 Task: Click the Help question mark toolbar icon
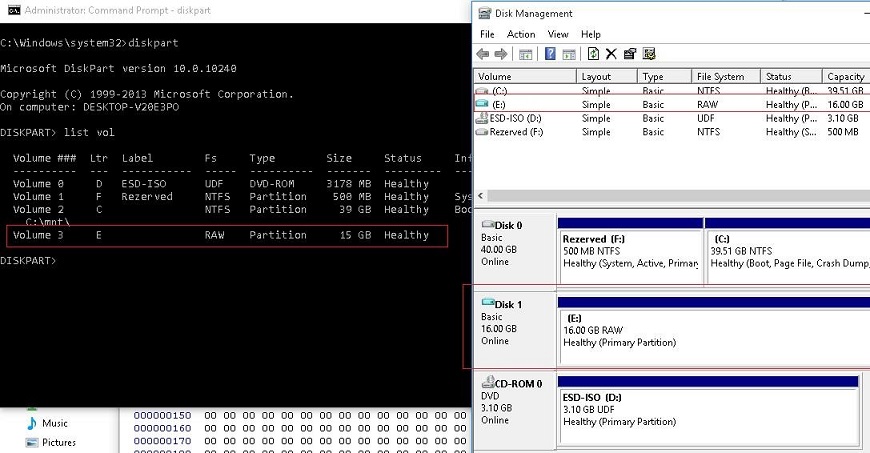tap(550, 54)
